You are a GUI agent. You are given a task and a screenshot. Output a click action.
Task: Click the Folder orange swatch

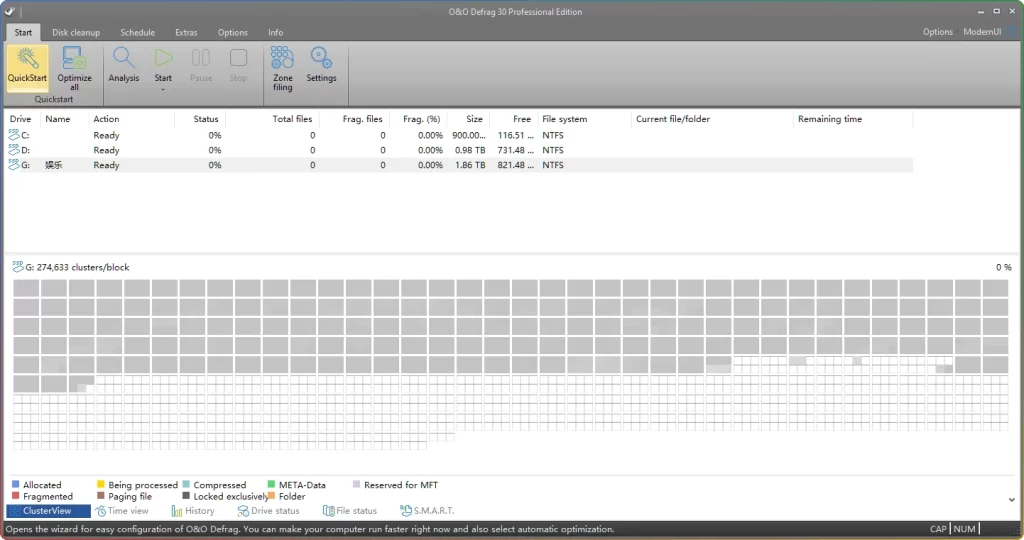271,496
